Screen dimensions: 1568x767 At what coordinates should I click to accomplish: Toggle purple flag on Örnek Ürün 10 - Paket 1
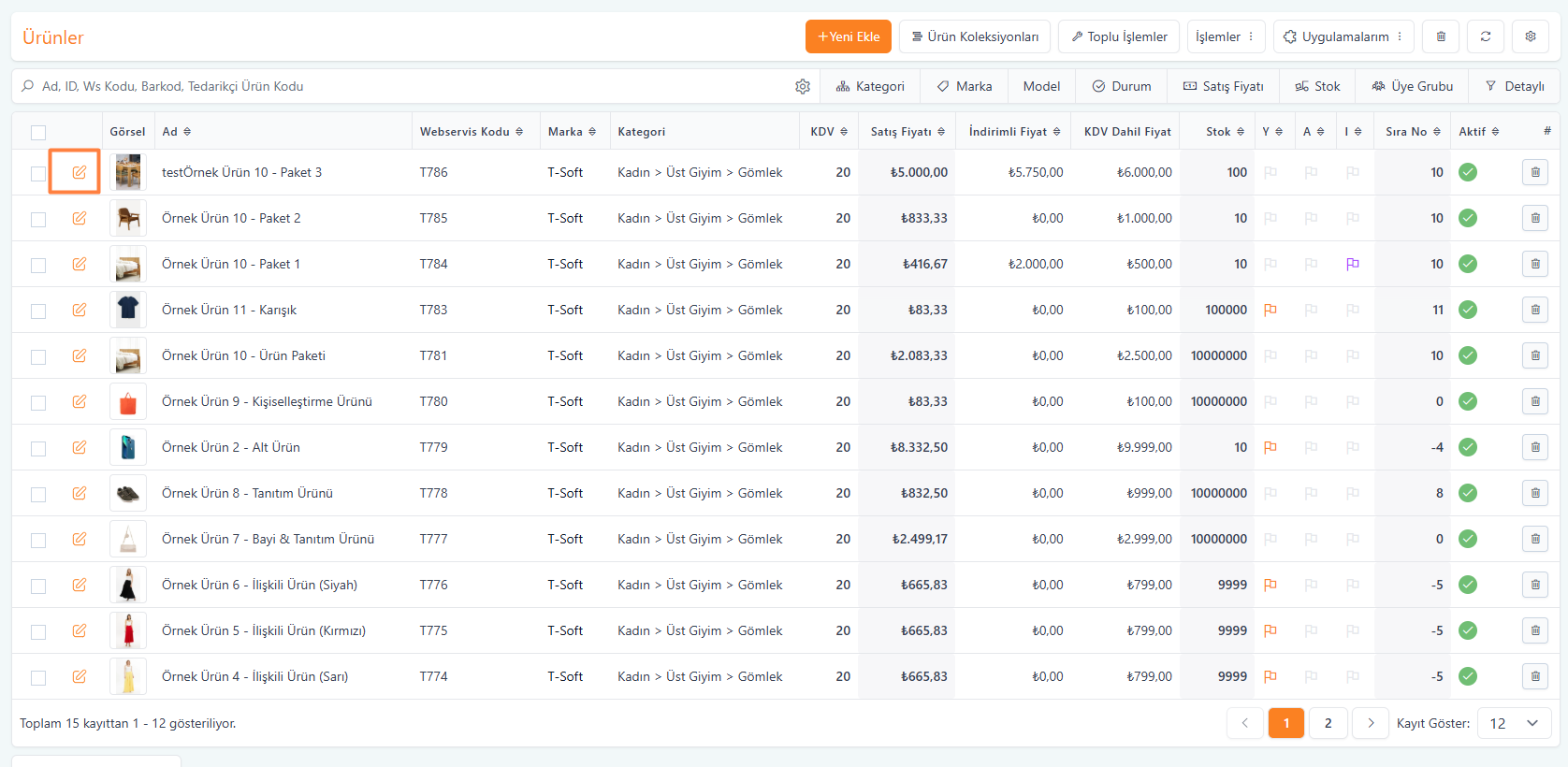pyautogui.click(x=1352, y=264)
